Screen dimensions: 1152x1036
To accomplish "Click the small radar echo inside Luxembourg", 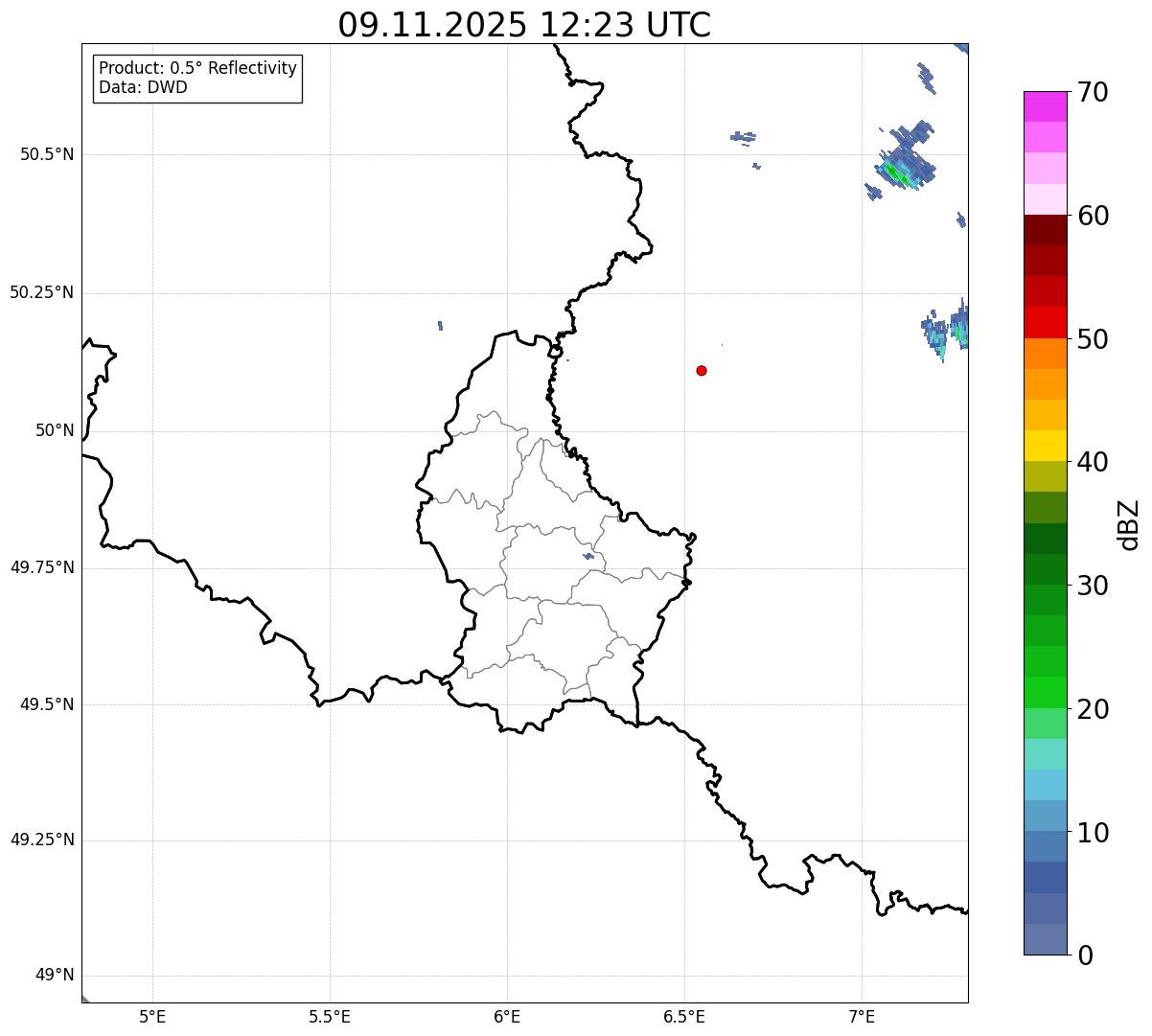I will 588,556.
